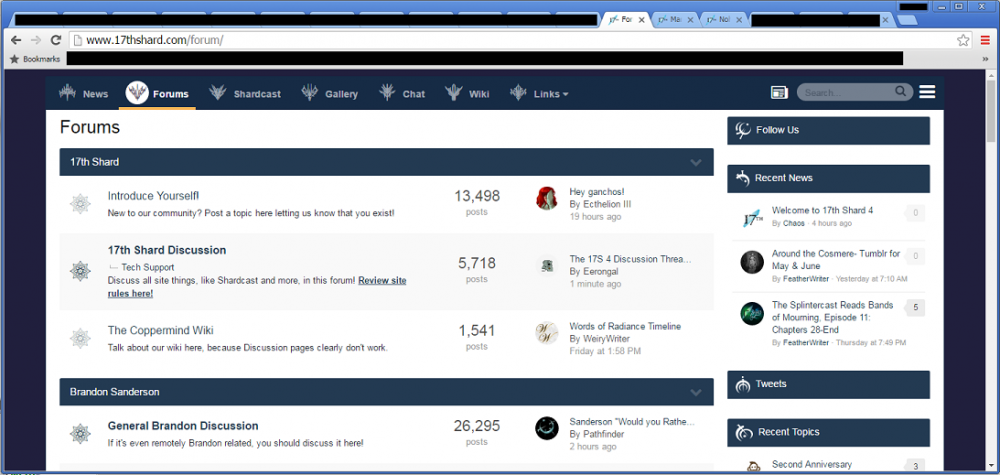Viewport: 1000px width, 475px height.
Task: View Ecthelion III's profile link
Action: (x=607, y=204)
